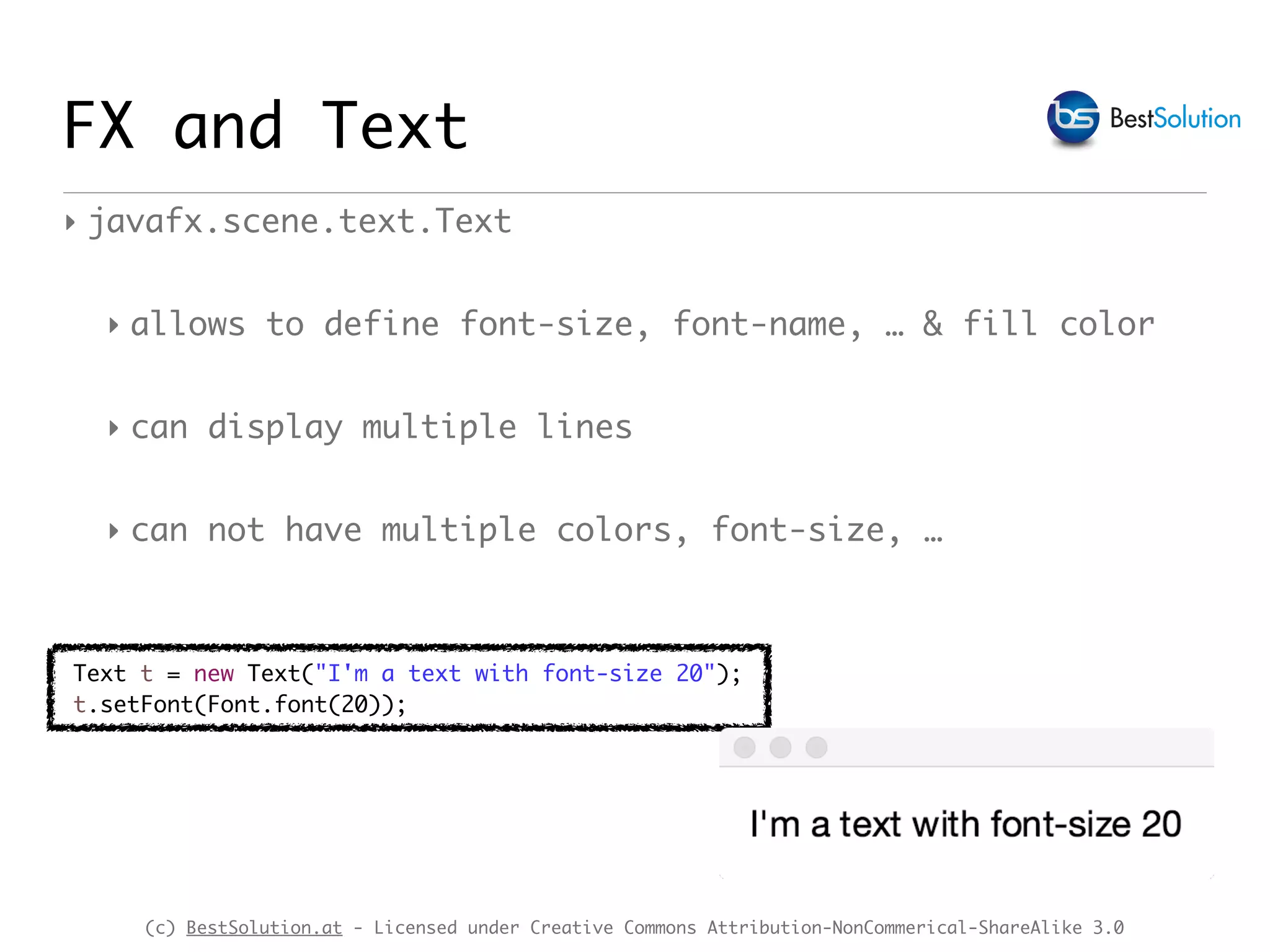
Task: Click the Creative Commons license text in the footer
Action: (x=749, y=927)
